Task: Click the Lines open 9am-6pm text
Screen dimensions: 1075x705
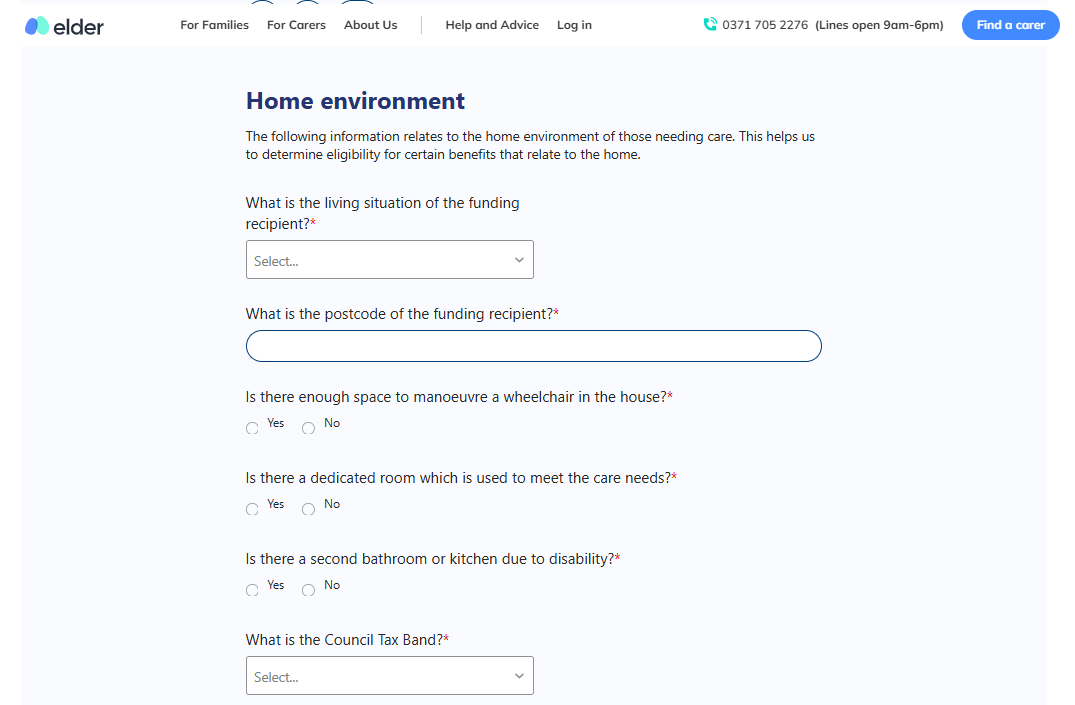Action: pyautogui.click(x=879, y=25)
